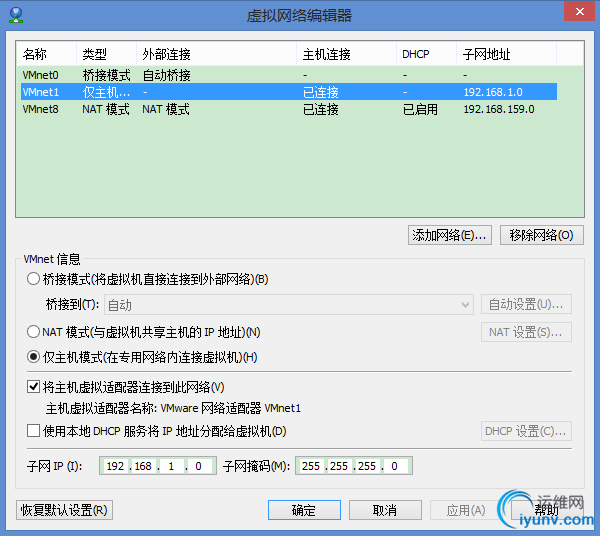Confirm with the 确定 button
This screenshot has width=600, height=536.
[x=304, y=510]
